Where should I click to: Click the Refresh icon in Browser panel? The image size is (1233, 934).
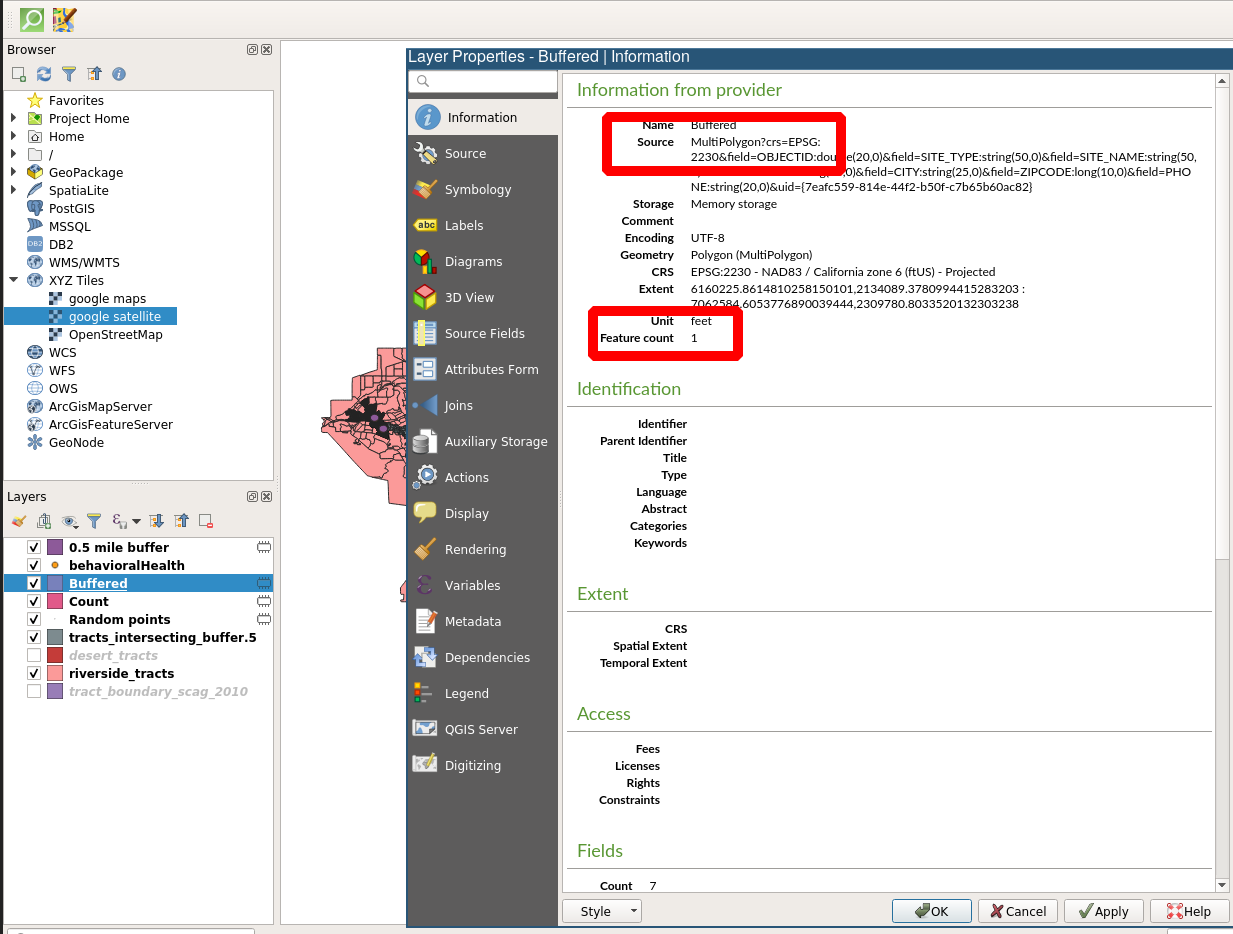[x=44, y=74]
